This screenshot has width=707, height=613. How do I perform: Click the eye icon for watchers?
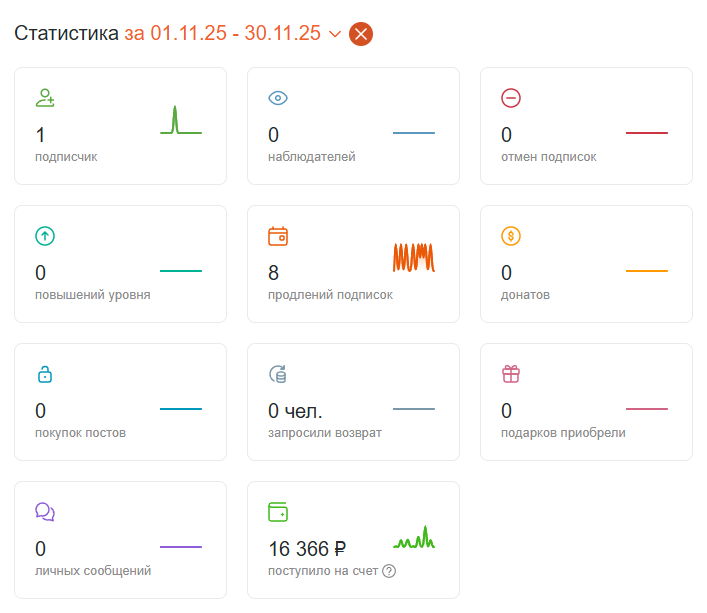pyautogui.click(x=278, y=98)
